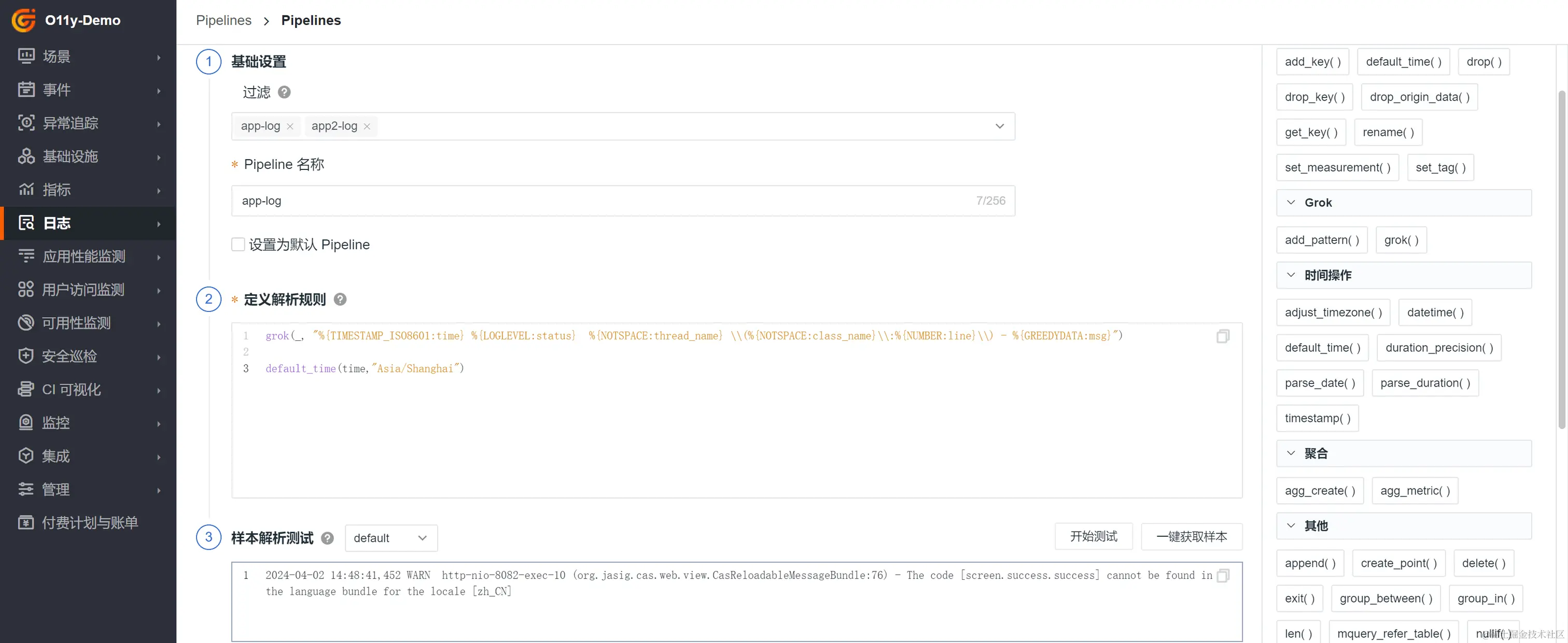The width and height of the screenshot is (1568, 643).
Task: Collapse the 时间操作 function section
Action: [x=1291, y=275]
